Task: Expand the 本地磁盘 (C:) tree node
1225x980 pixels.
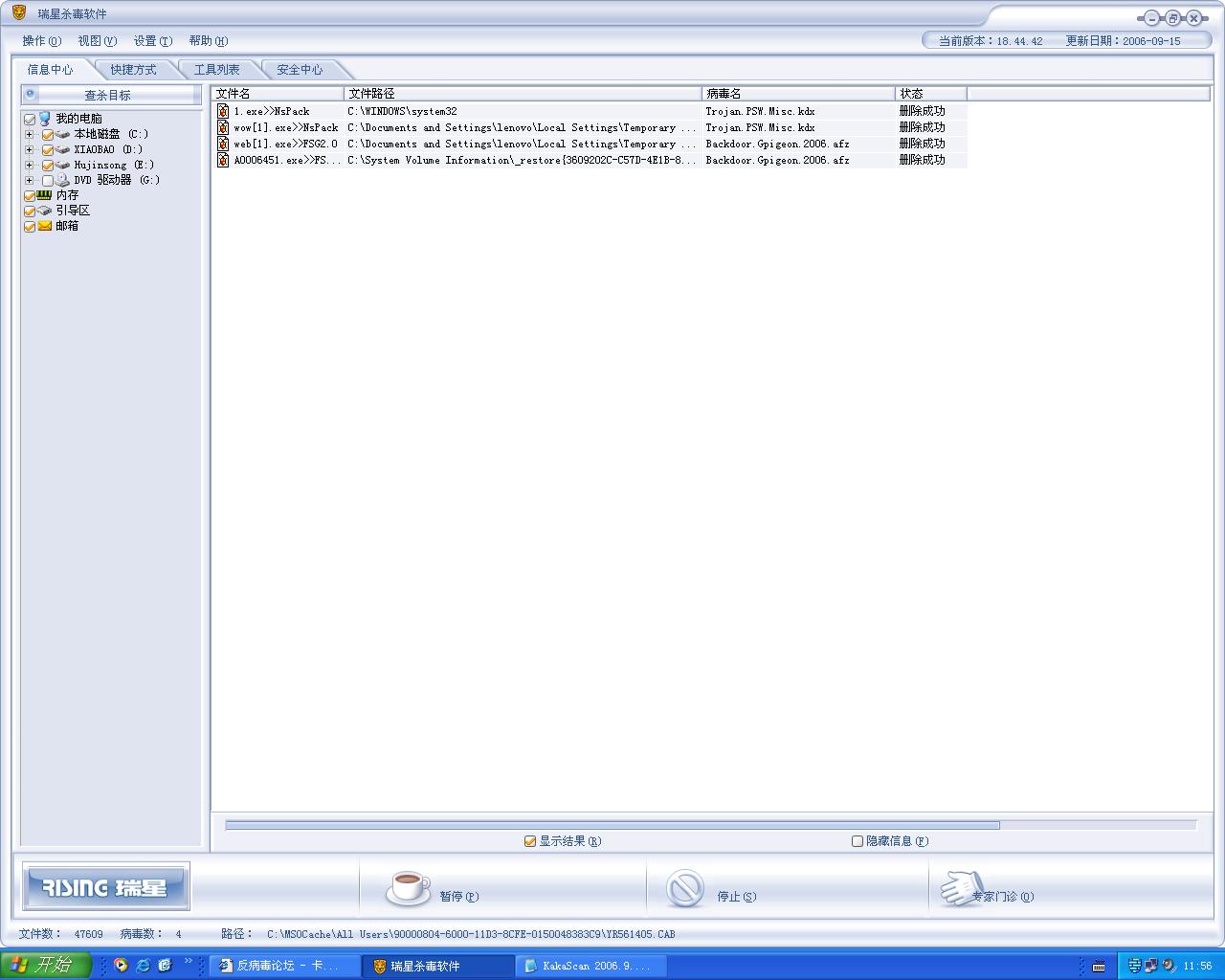Action: (x=29, y=135)
